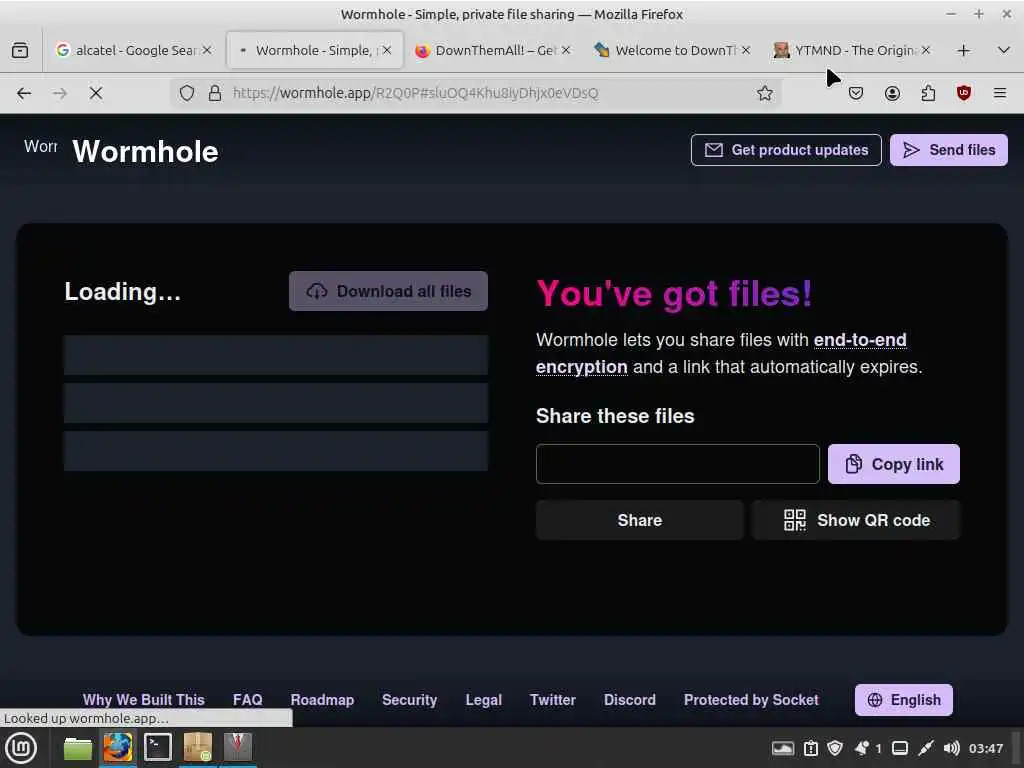Open the uBlock Origin shield icon

964,93
